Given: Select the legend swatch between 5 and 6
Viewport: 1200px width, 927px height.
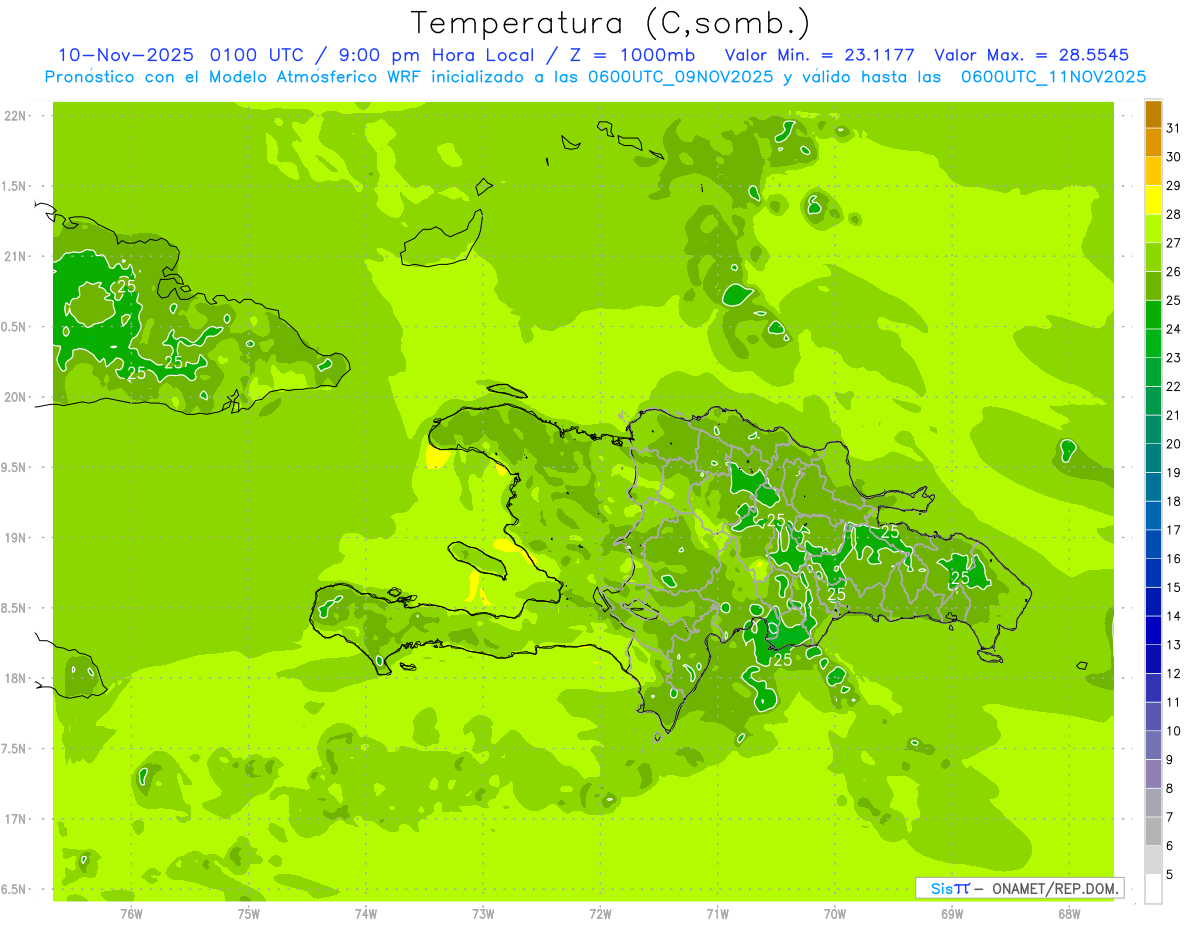Looking at the screenshot, I should pyautogui.click(x=1153, y=860).
